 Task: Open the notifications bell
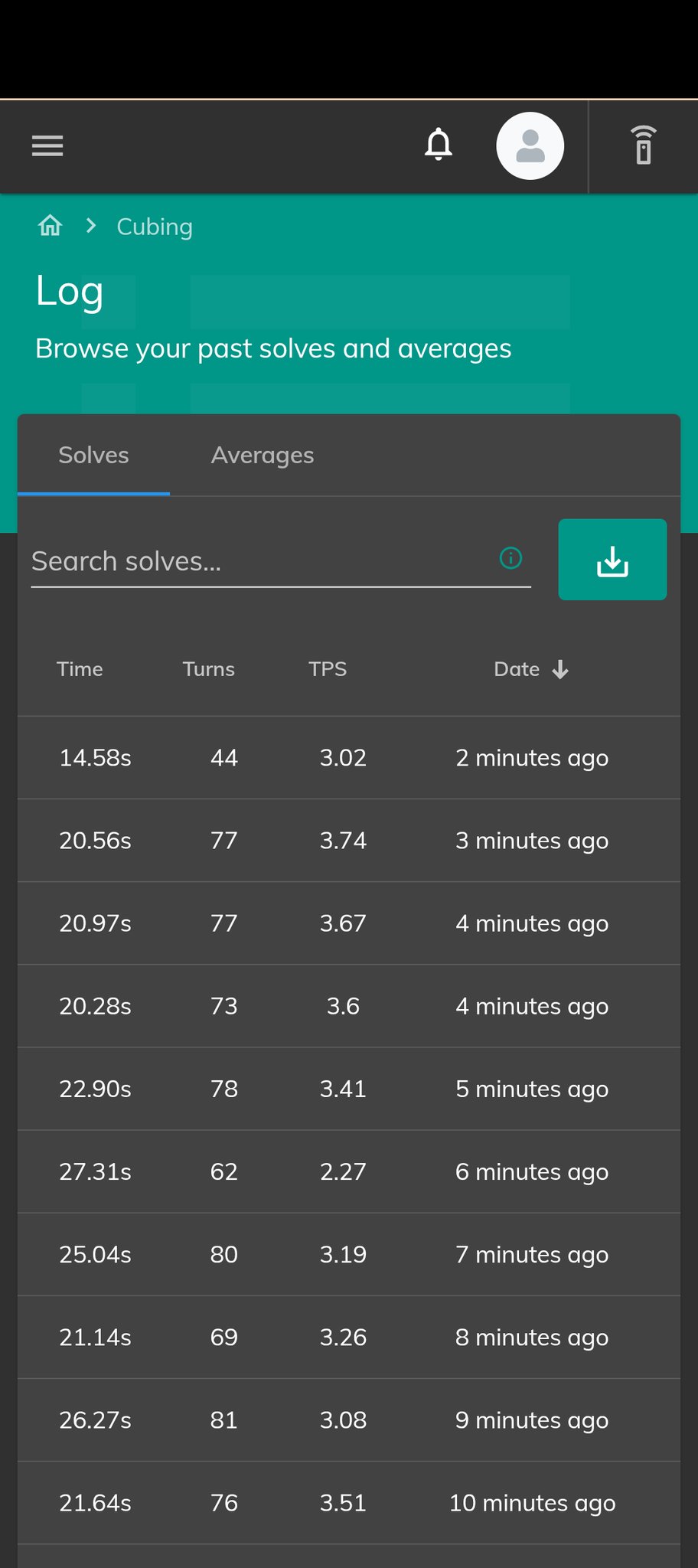point(439,145)
